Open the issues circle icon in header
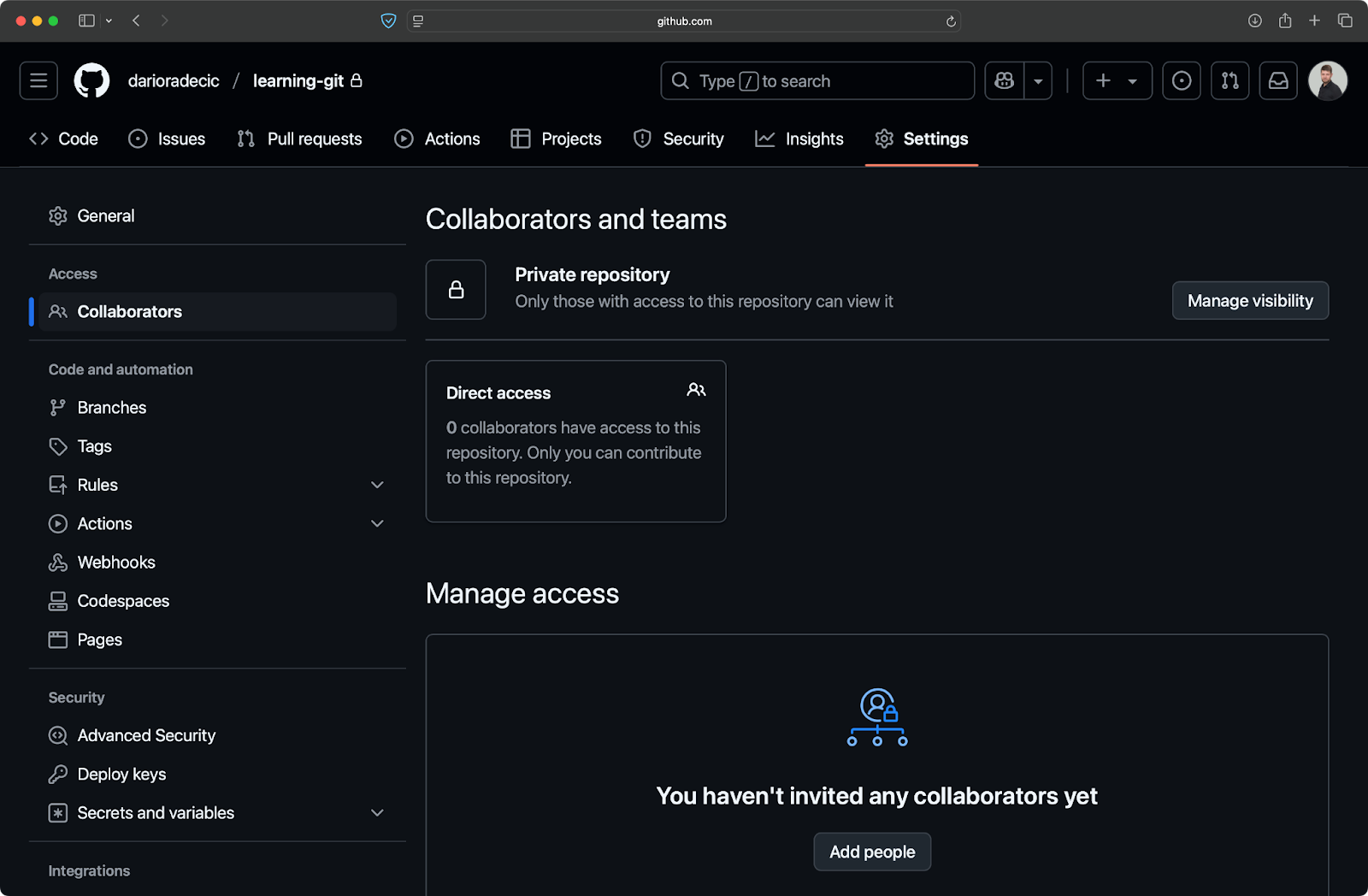The height and width of the screenshot is (896, 1368). 1182,80
